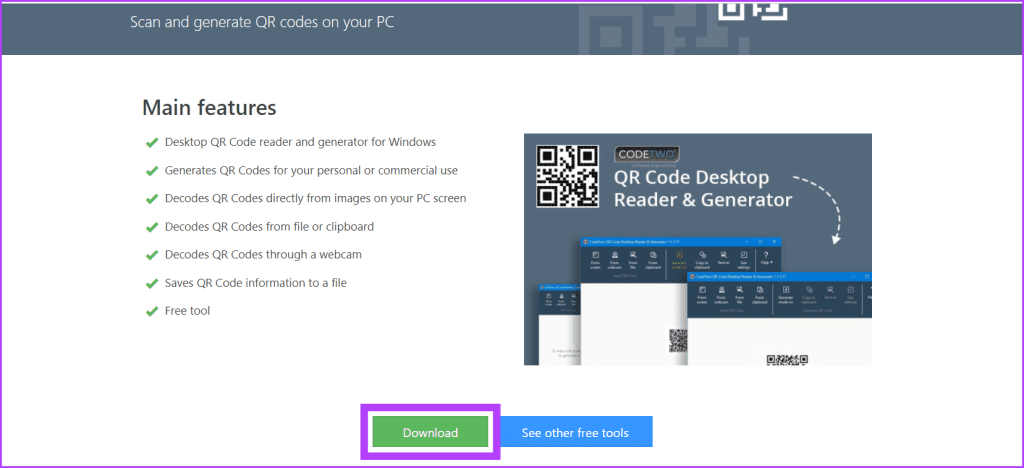Select text 'Decodes QR Codes from file or clipboard'
This screenshot has width=1024, height=468.
click(269, 226)
